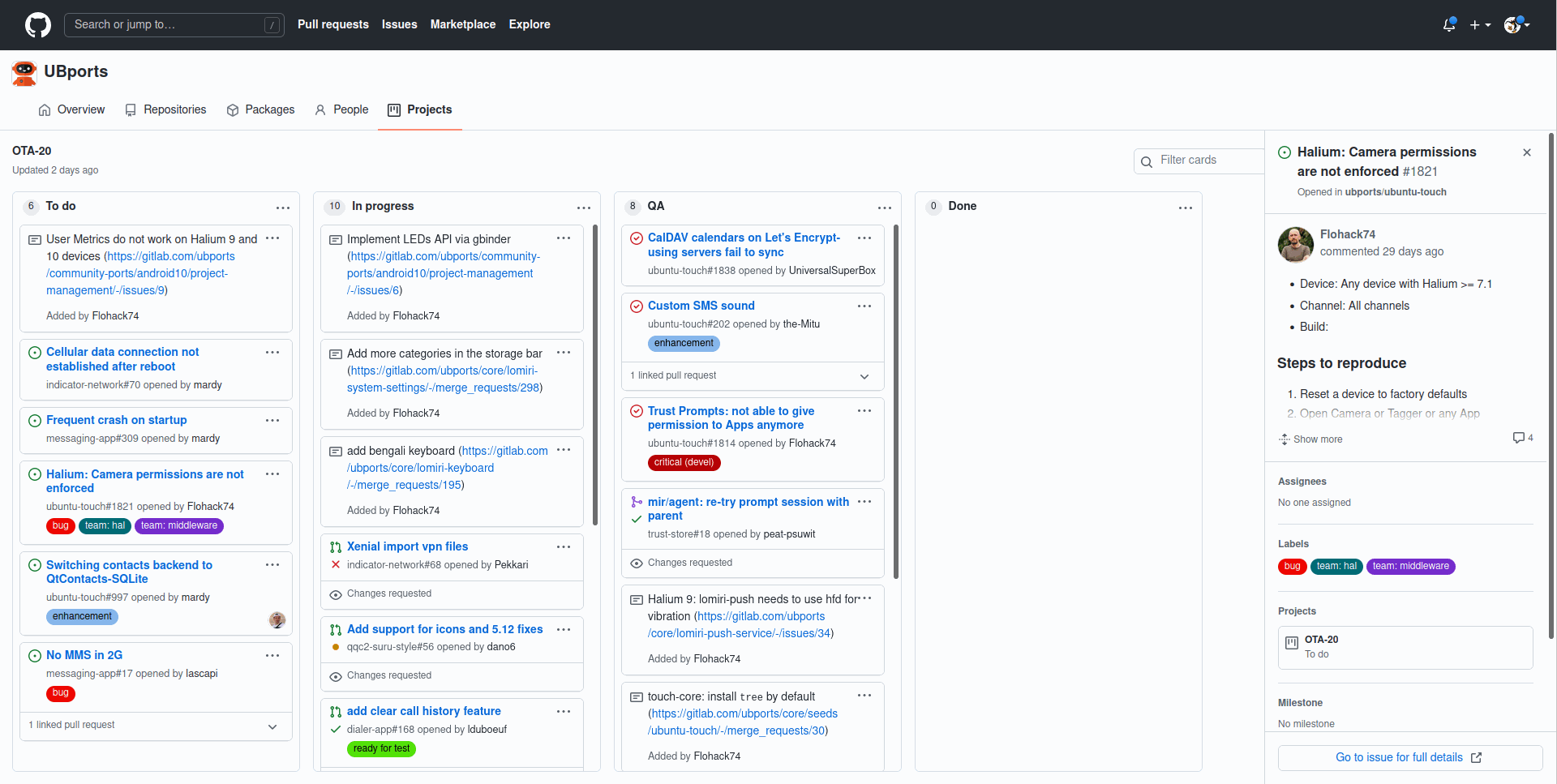
Task: Expand linked pull request under Custom SMS sound
Action: click(x=864, y=376)
